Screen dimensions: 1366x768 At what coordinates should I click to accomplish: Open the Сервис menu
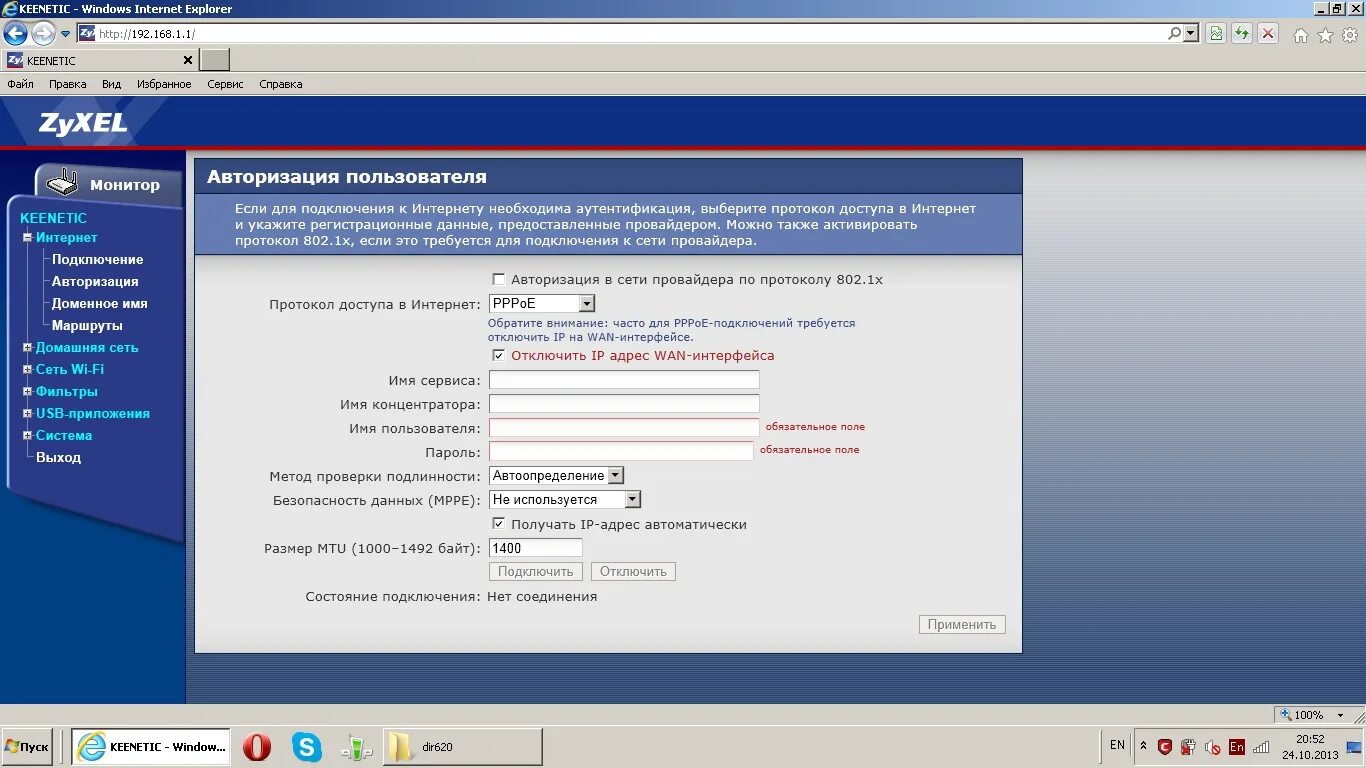tap(225, 84)
